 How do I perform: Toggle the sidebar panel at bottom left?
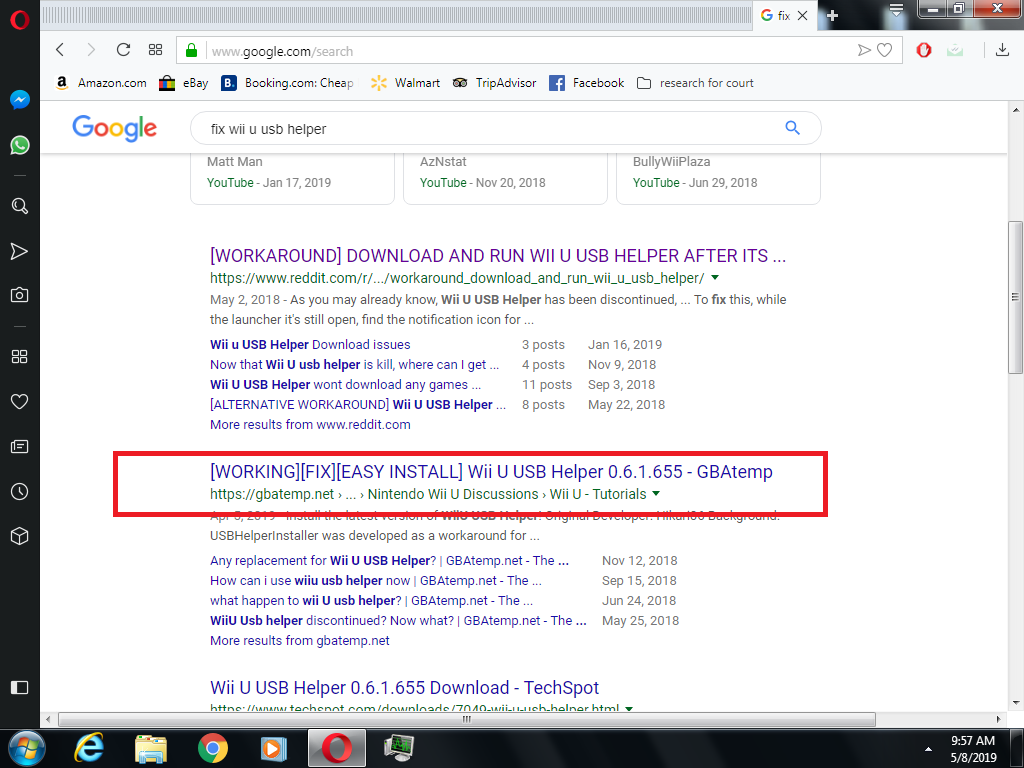click(x=20, y=688)
